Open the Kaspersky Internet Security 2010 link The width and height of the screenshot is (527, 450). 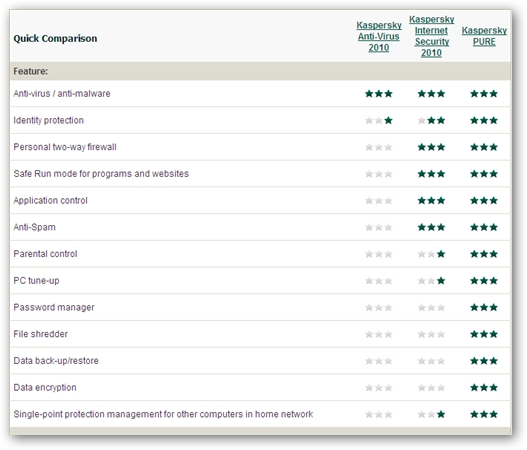tap(431, 36)
